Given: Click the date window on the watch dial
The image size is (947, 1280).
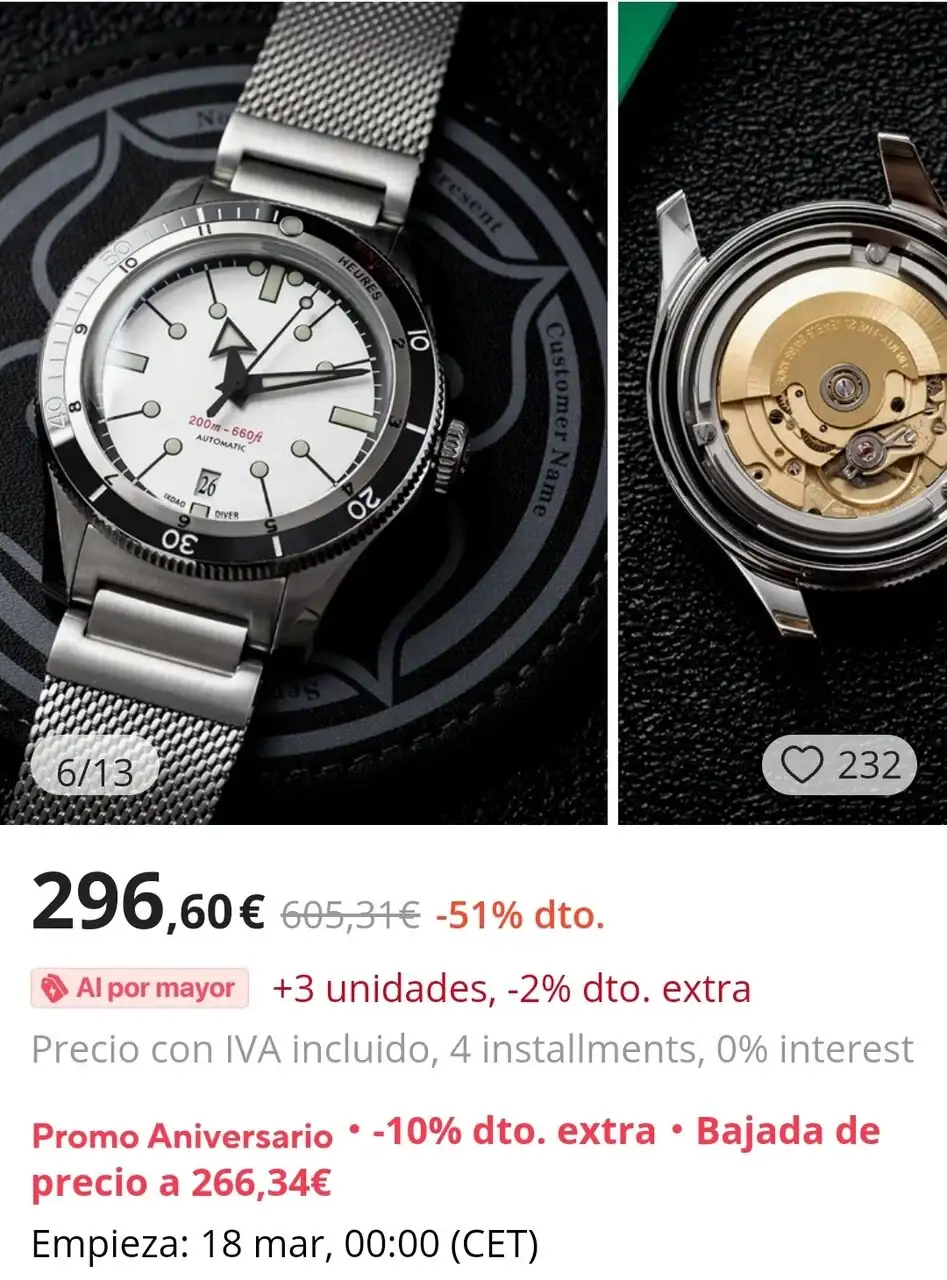Looking at the screenshot, I should point(208,485).
